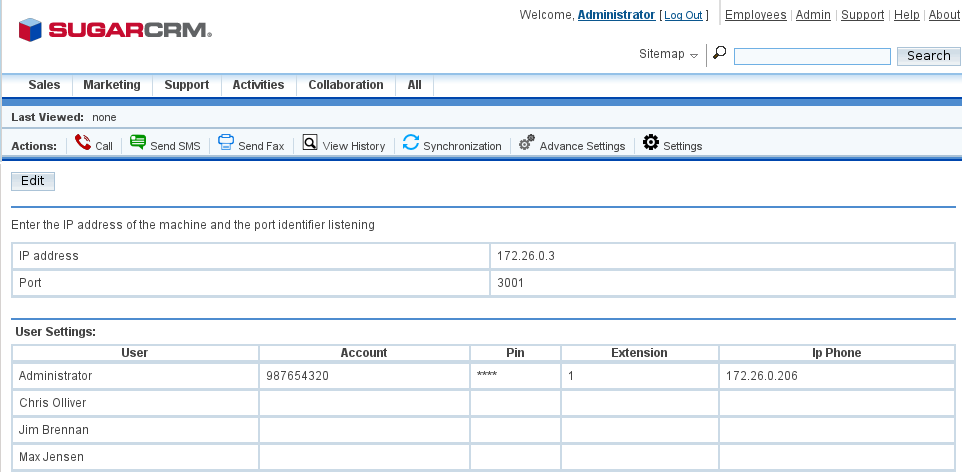
Task: Click the View History magnifier icon
Action: click(x=310, y=144)
